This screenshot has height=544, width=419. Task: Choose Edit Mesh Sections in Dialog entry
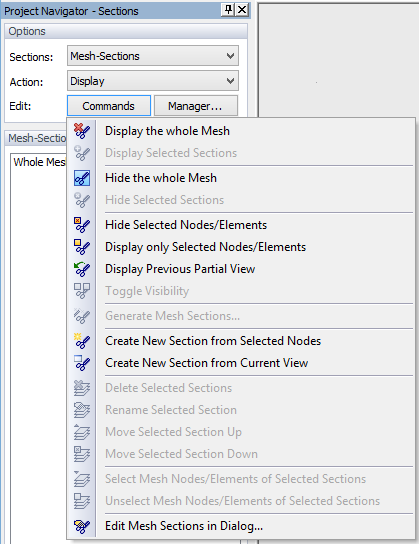pyautogui.click(x=184, y=526)
